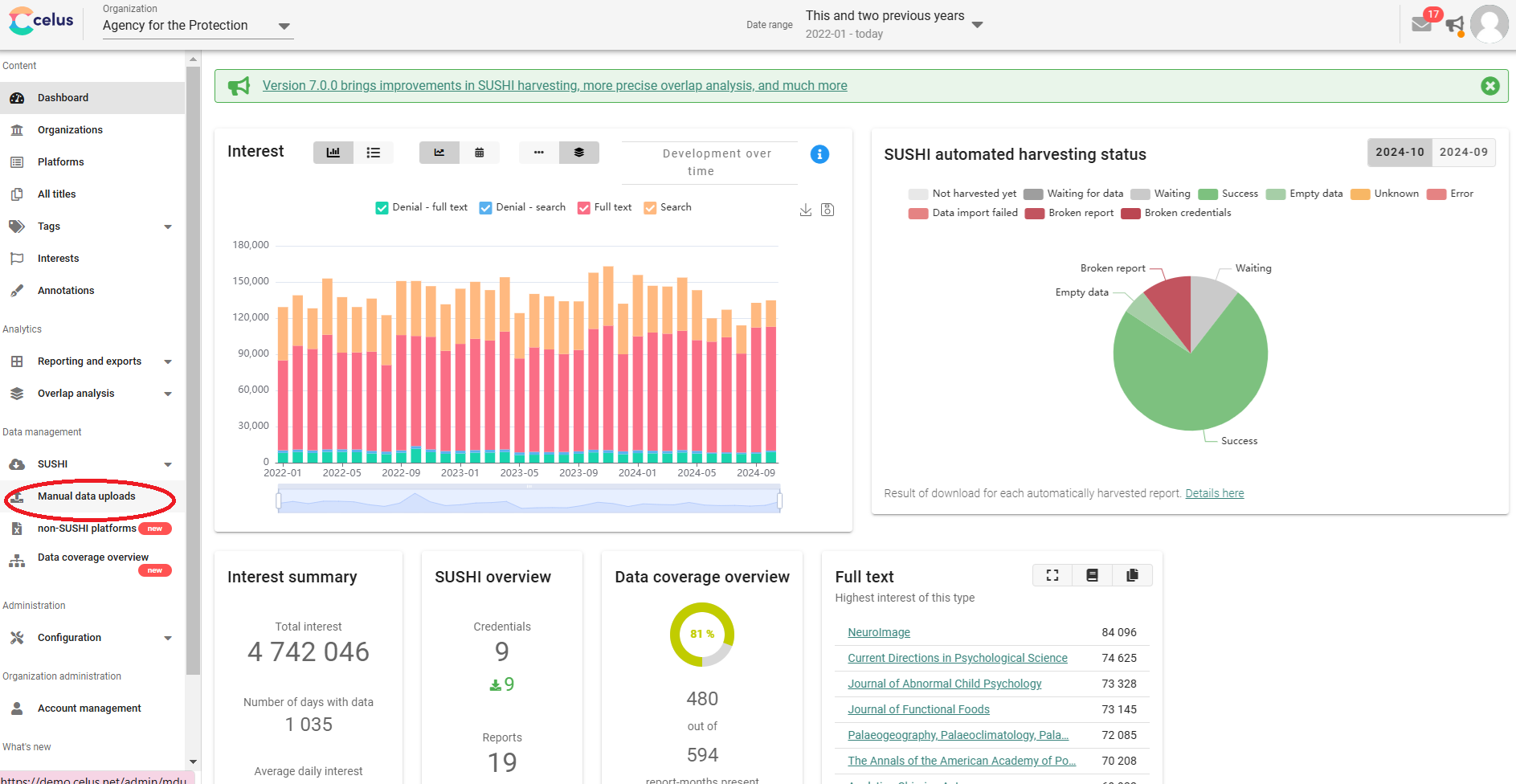This screenshot has width=1516, height=784.
Task: Toggle Denial - full text series checkbox
Action: click(x=382, y=208)
